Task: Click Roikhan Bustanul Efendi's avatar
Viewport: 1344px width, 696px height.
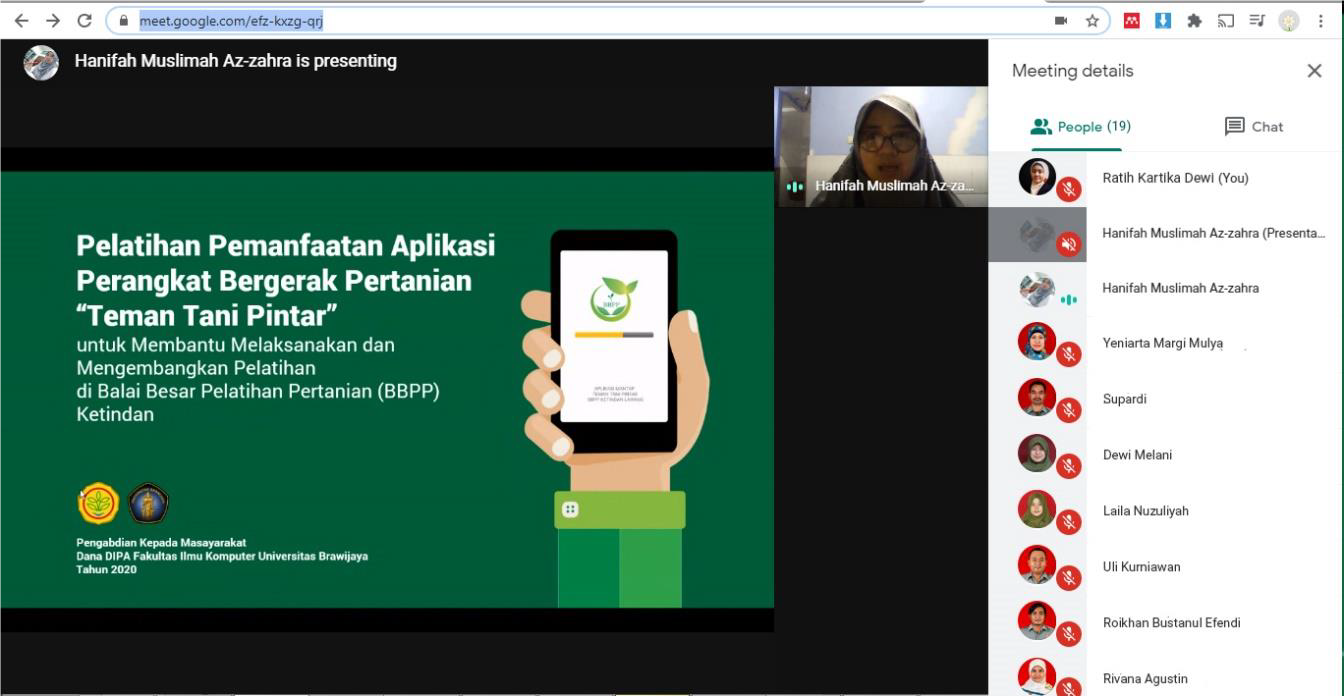Action: coord(1037,622)
